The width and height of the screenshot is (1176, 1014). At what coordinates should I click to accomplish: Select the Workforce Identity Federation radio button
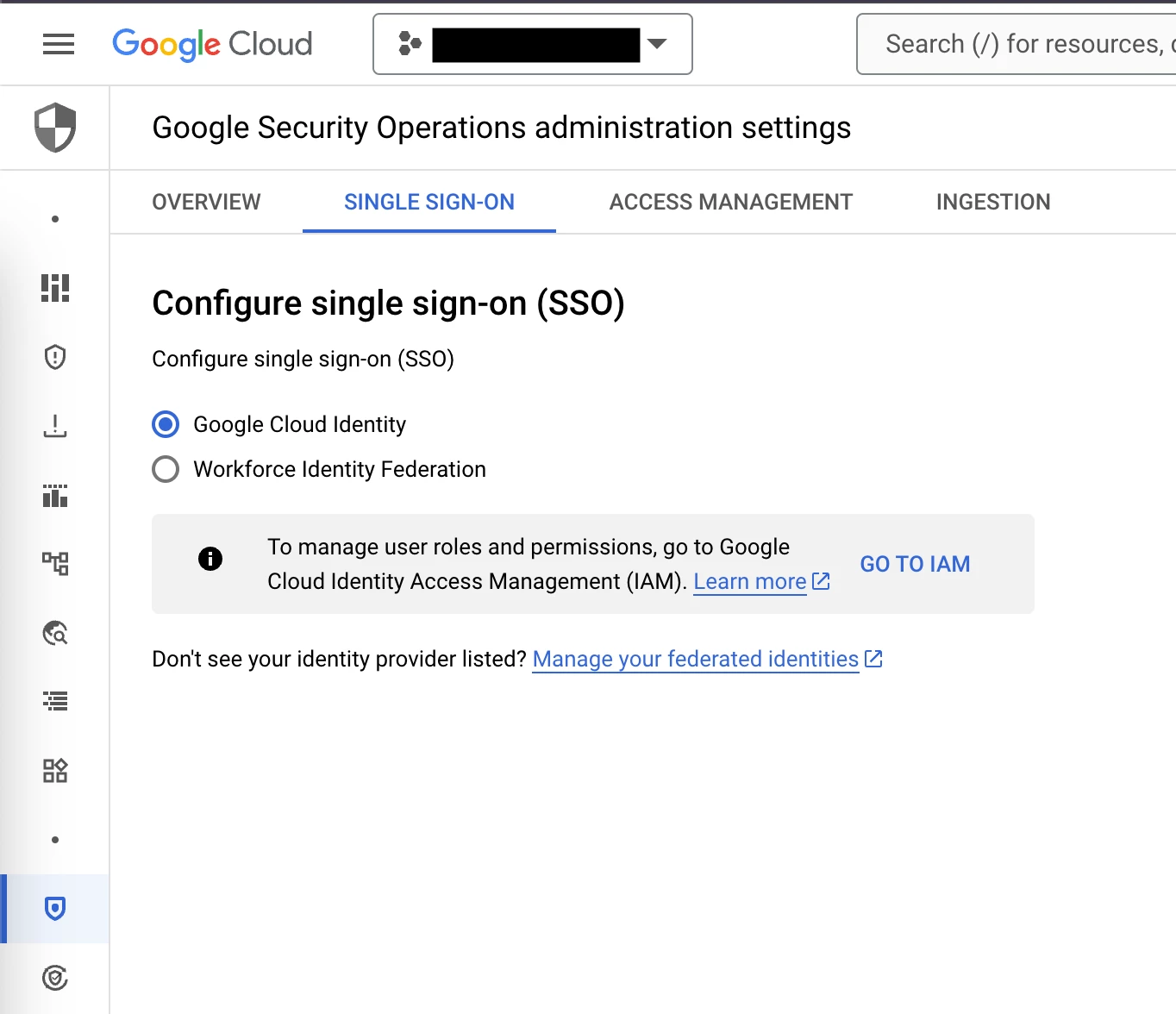(166, 469)
